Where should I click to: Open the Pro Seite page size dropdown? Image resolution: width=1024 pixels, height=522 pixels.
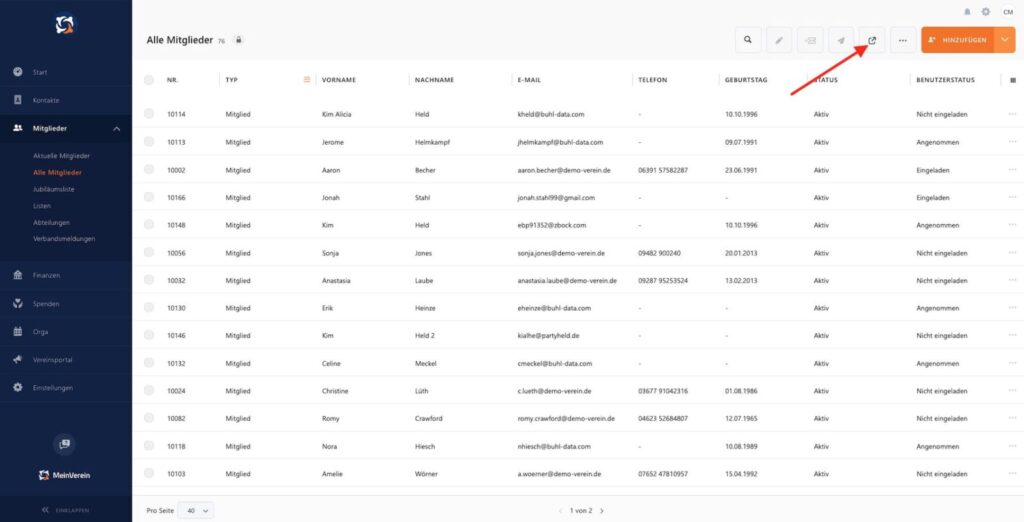click(195, 510)
